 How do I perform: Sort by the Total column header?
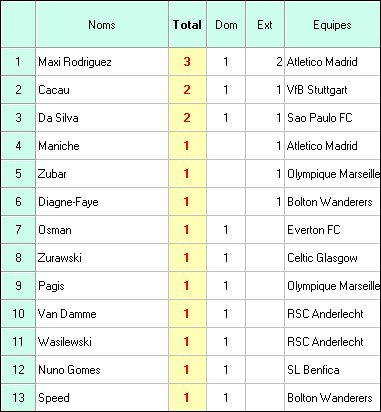pos(187,25)
